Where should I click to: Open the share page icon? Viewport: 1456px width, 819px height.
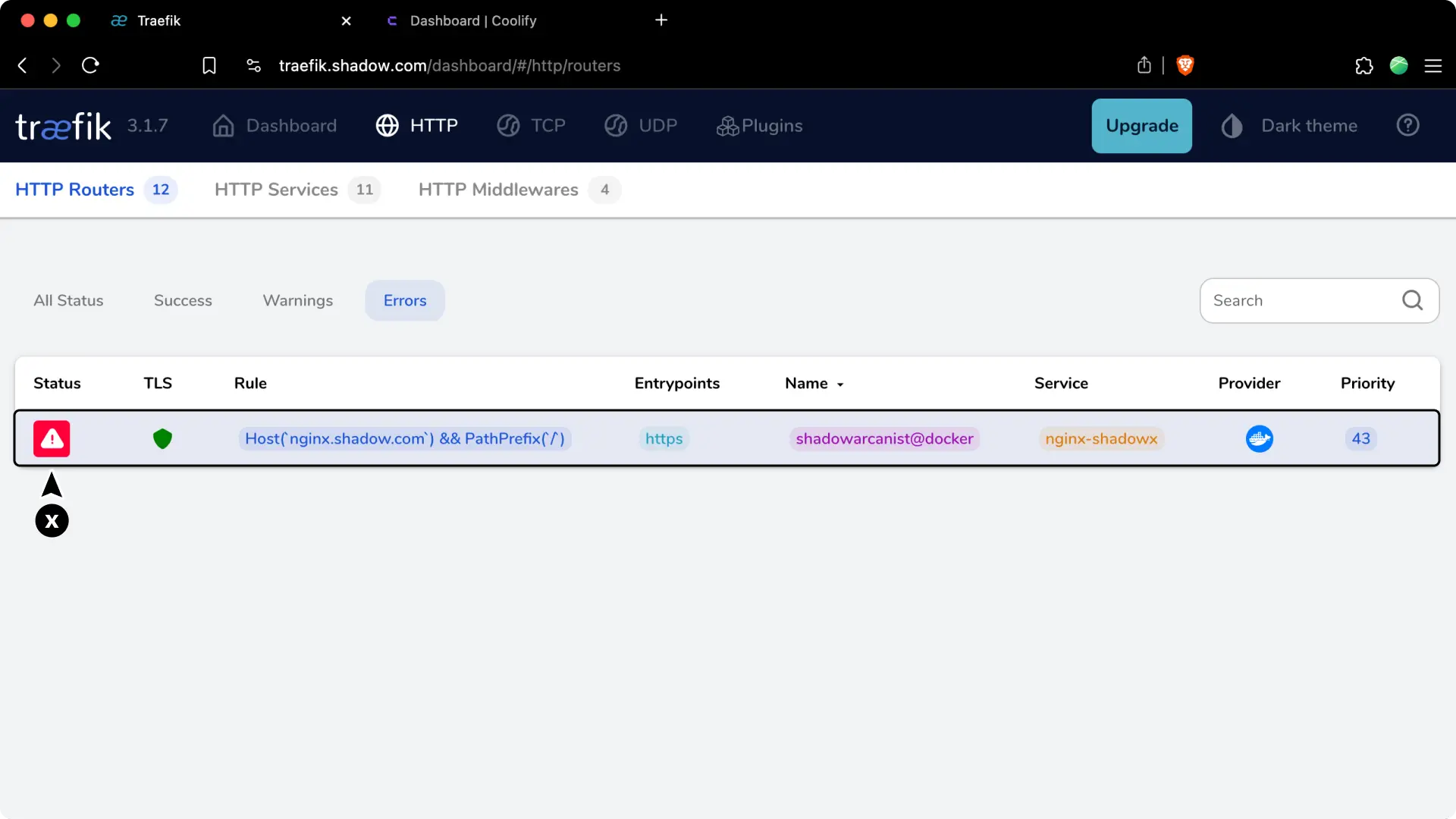pos(1144,65)
